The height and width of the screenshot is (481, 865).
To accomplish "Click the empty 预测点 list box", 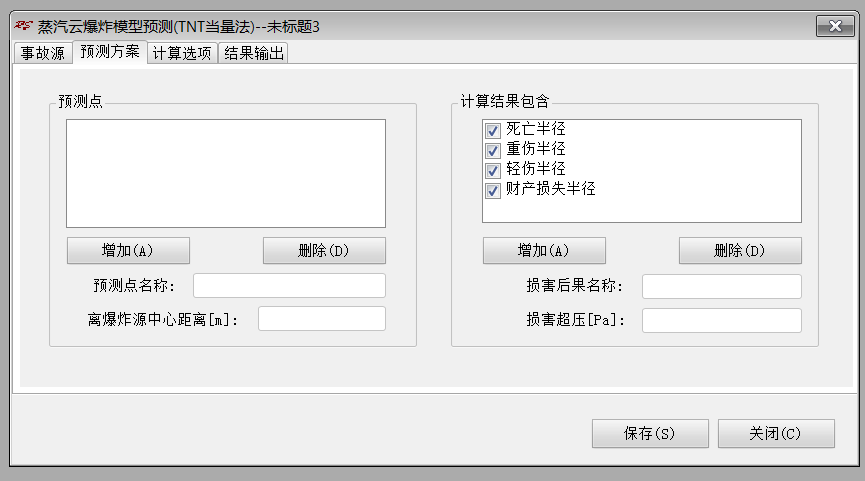I will point(226,173).
